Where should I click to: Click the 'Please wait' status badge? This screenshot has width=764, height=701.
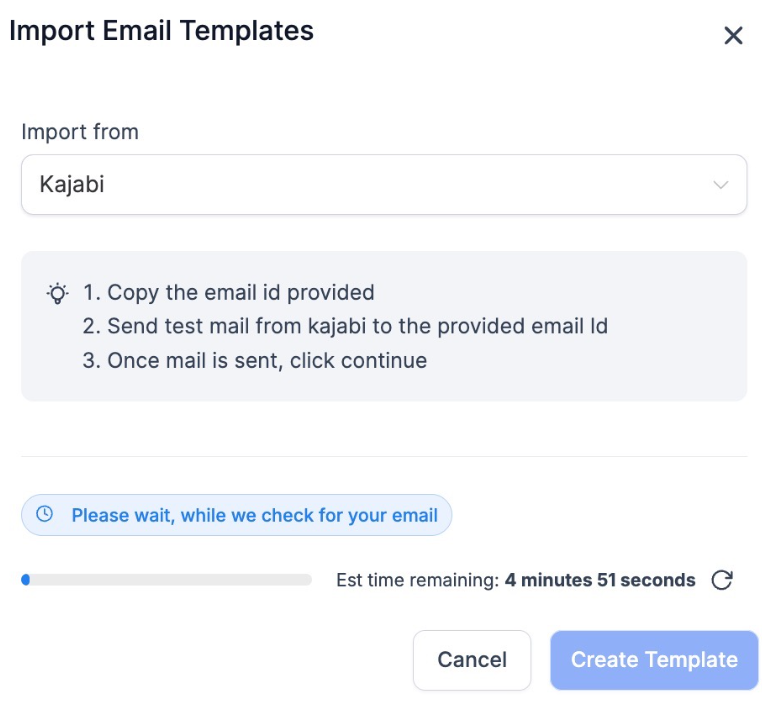coord(236,516)
